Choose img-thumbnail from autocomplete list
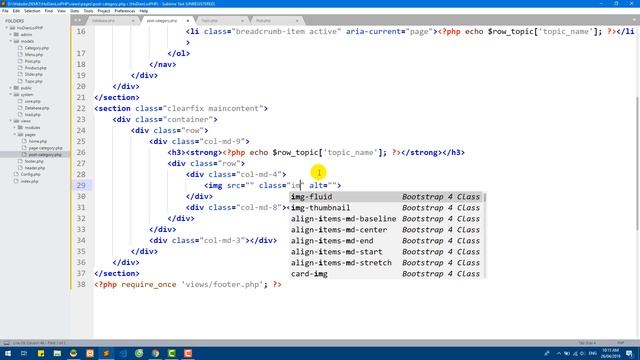The width and height of the screenshot is (640, 360). click(386, 208)
